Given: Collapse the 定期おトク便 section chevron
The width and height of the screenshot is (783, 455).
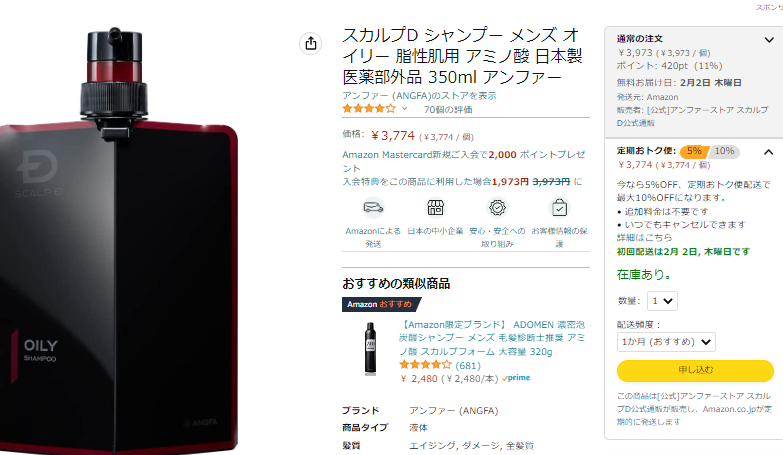Looking at the screenshot, I should click(x=769, y=152).
